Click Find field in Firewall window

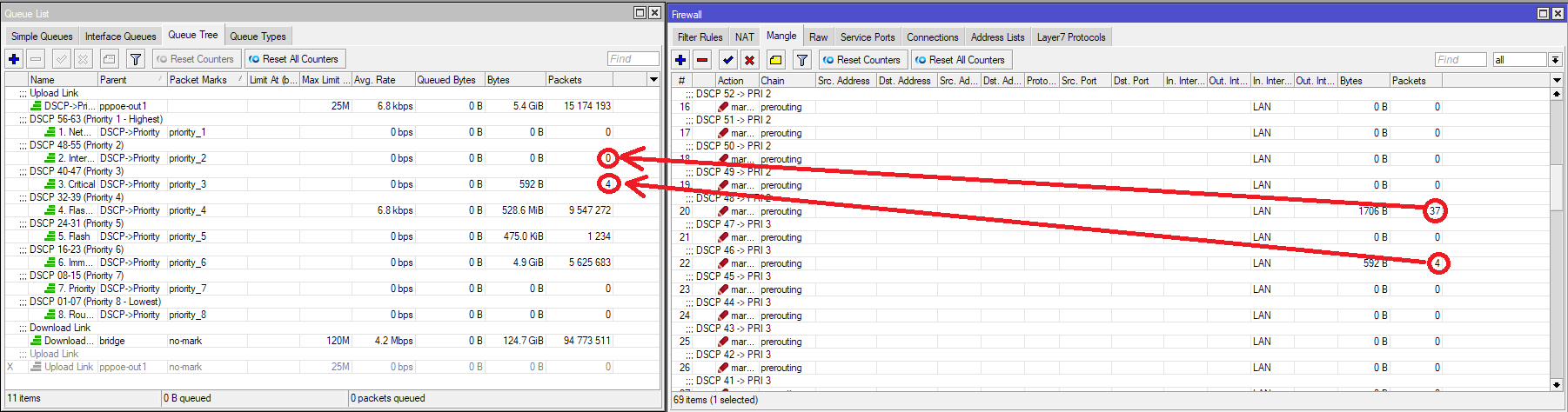pos(1461,60)
